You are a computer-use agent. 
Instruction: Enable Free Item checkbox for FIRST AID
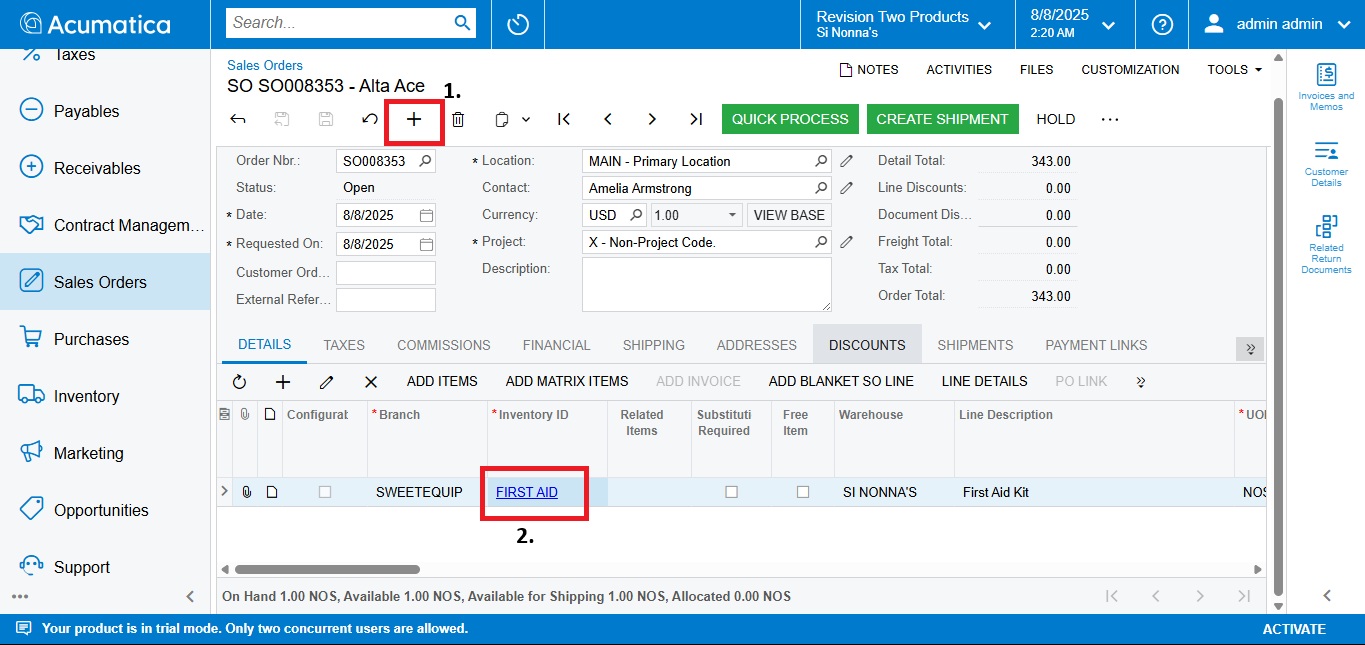click(x=802, y=492)
